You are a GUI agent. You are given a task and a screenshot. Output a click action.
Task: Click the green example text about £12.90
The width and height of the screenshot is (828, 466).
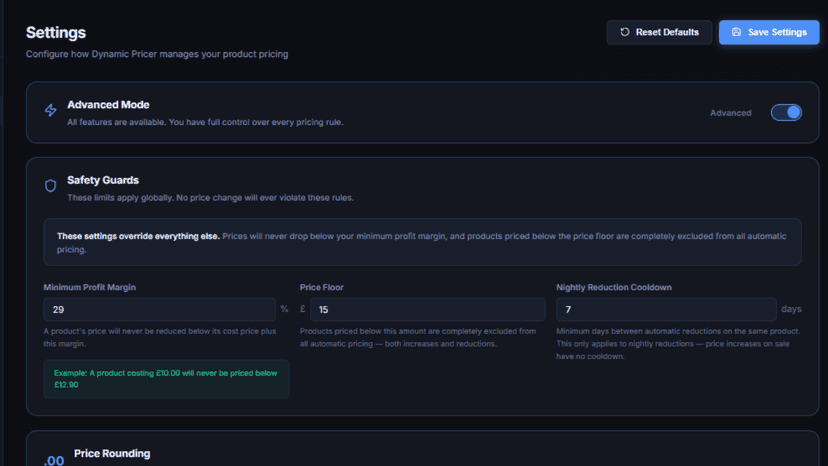pos(166,379)
